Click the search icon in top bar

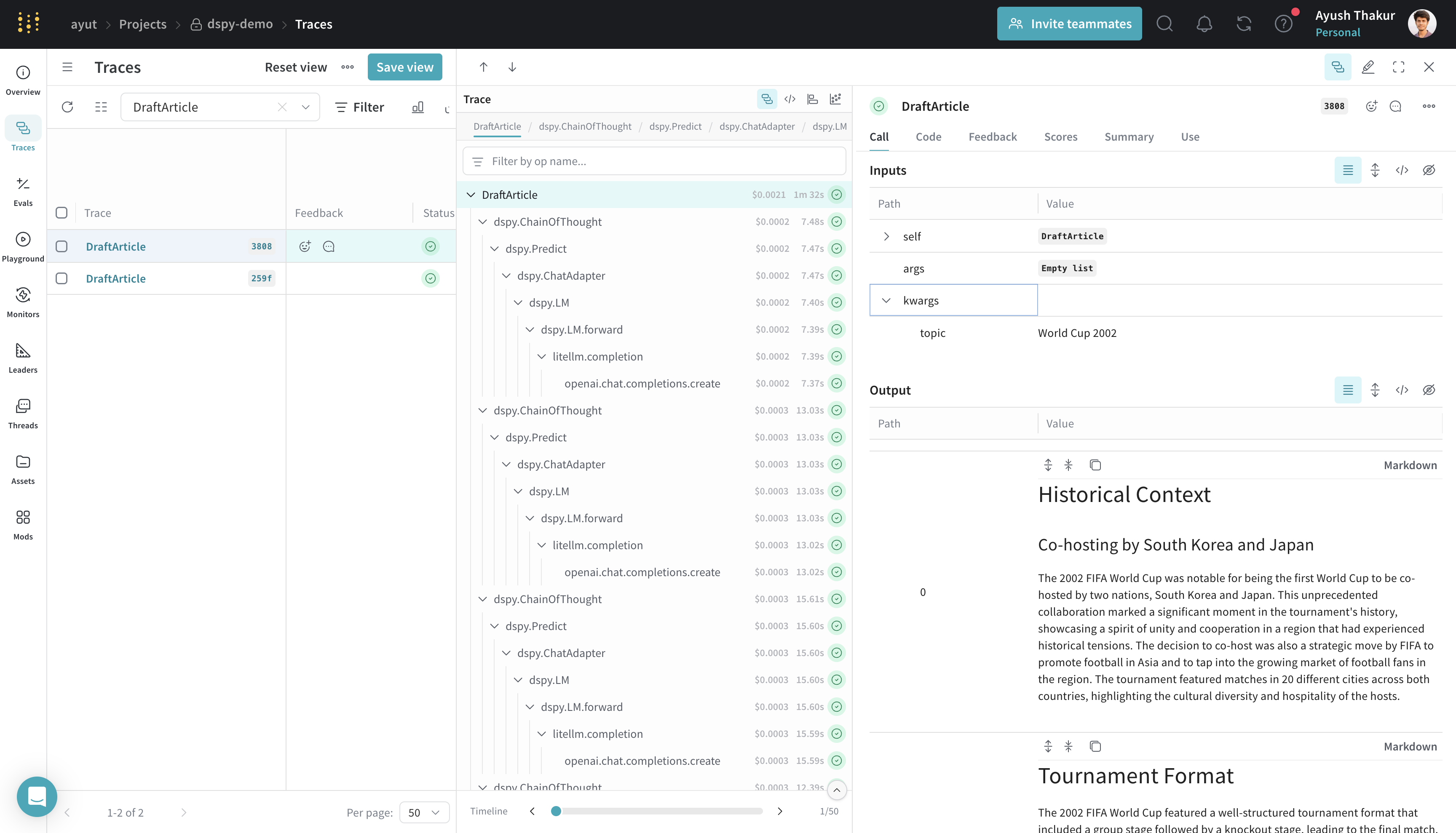point(1164,24)
